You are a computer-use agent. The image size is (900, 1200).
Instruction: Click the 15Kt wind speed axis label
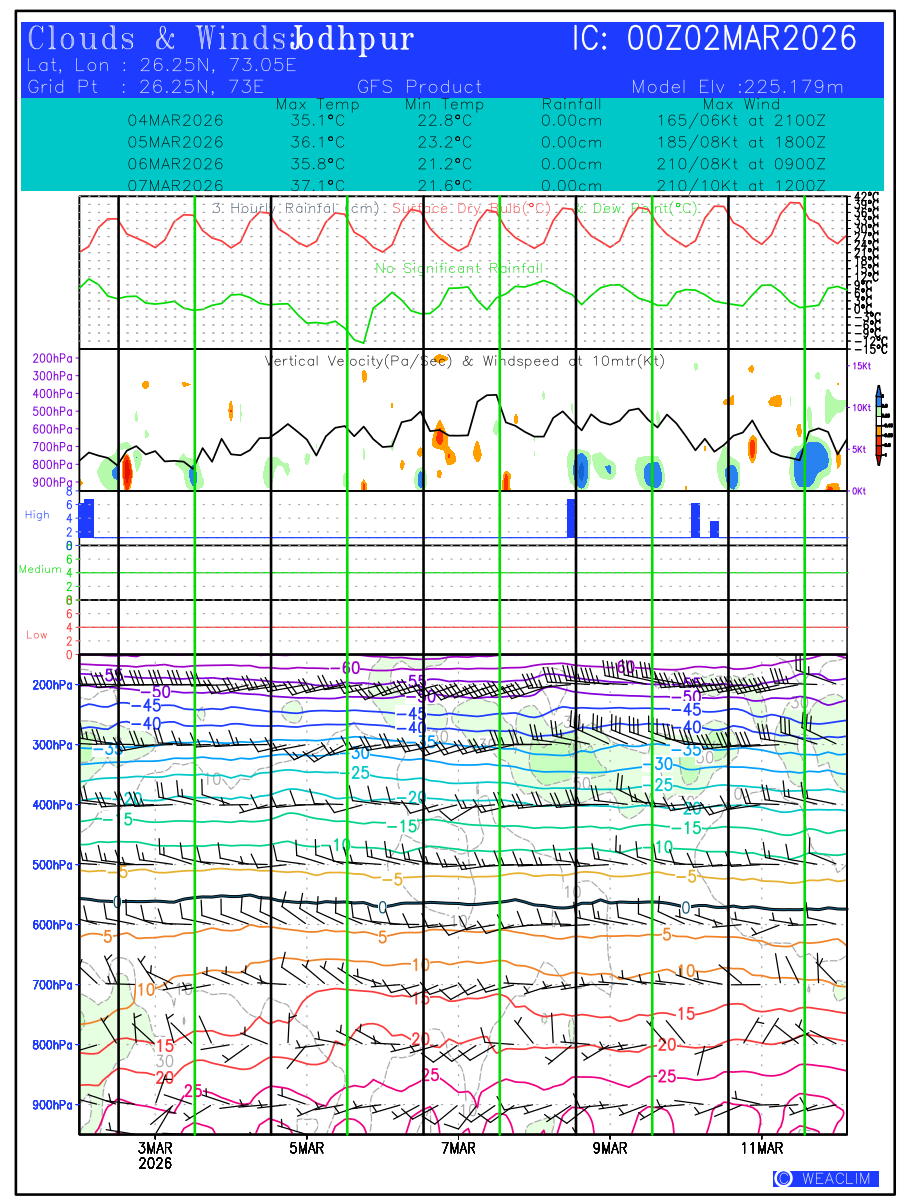click(862, 367)
